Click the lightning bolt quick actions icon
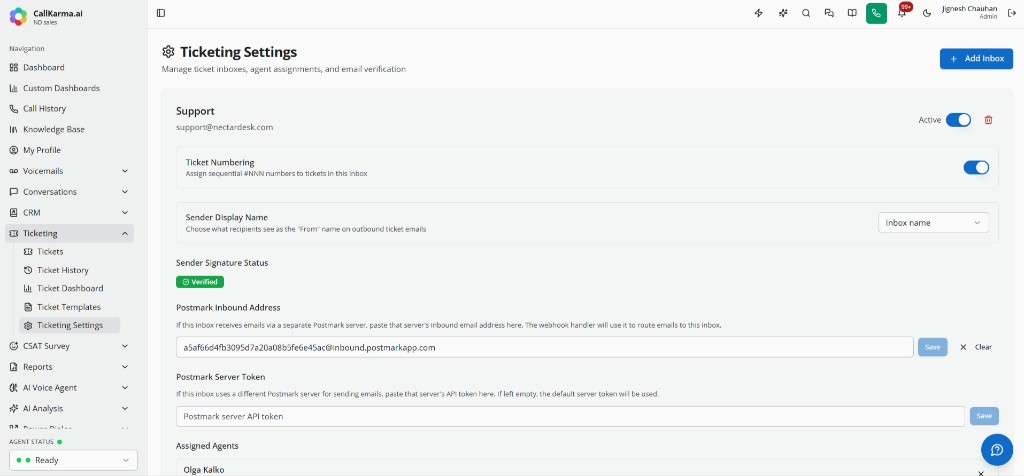This screenshot has height=476, width=1024. 759,13
